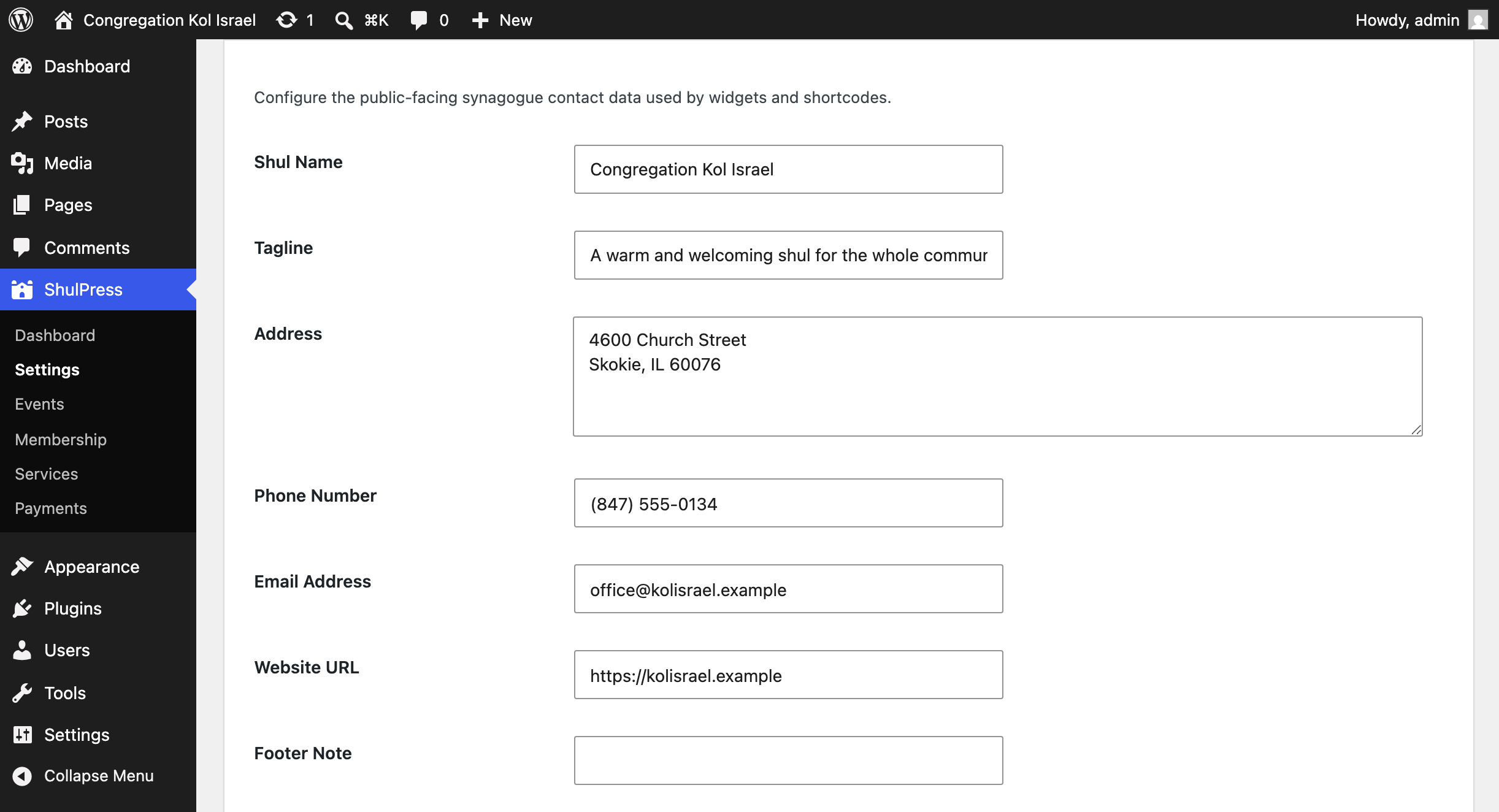Open ShulPress Payments submenu
The width and height of the screenshot is (1499, 812).
coord(51,508)
